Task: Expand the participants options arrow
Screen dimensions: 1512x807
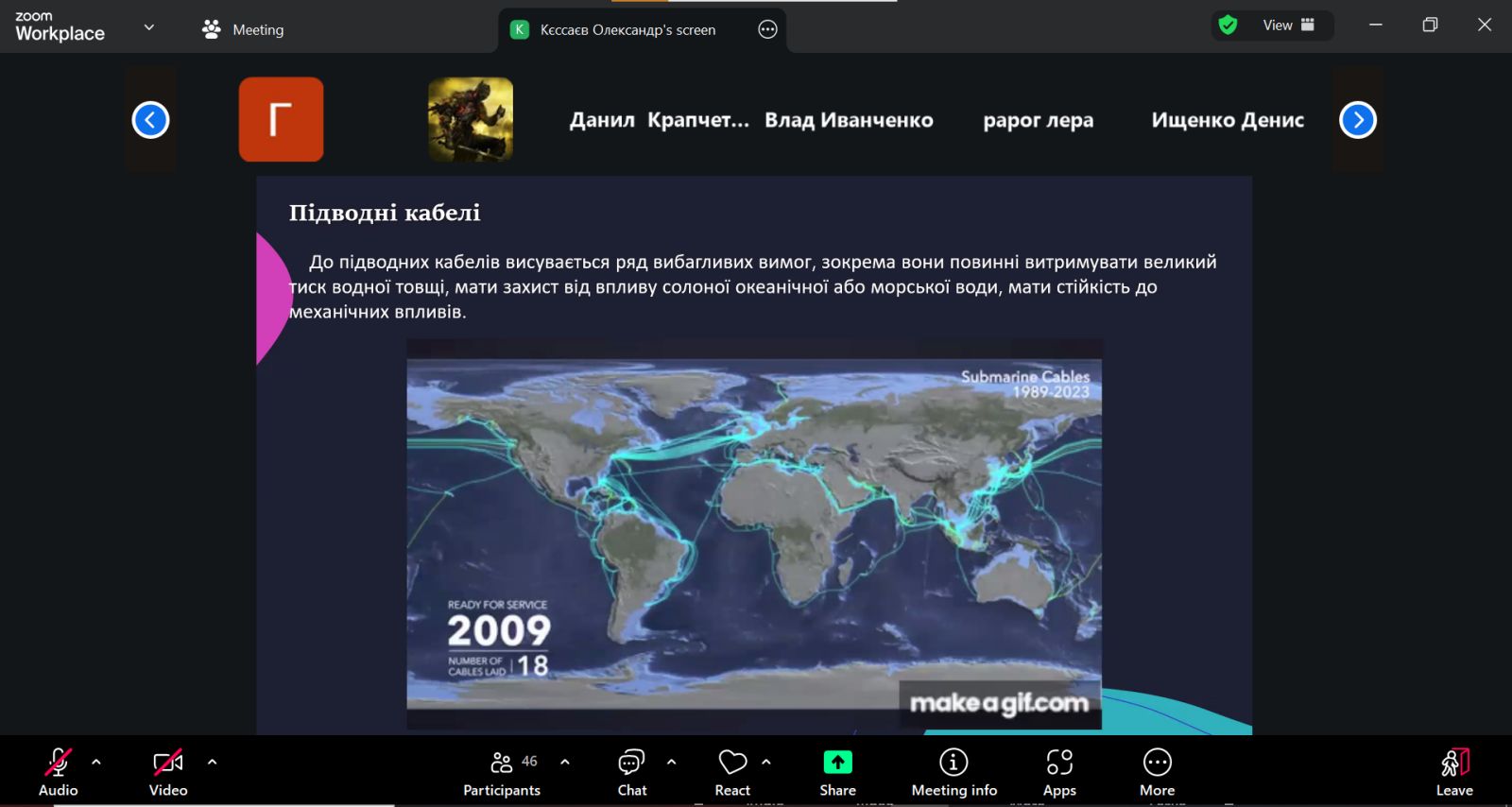Action: [x=565, y=762]
